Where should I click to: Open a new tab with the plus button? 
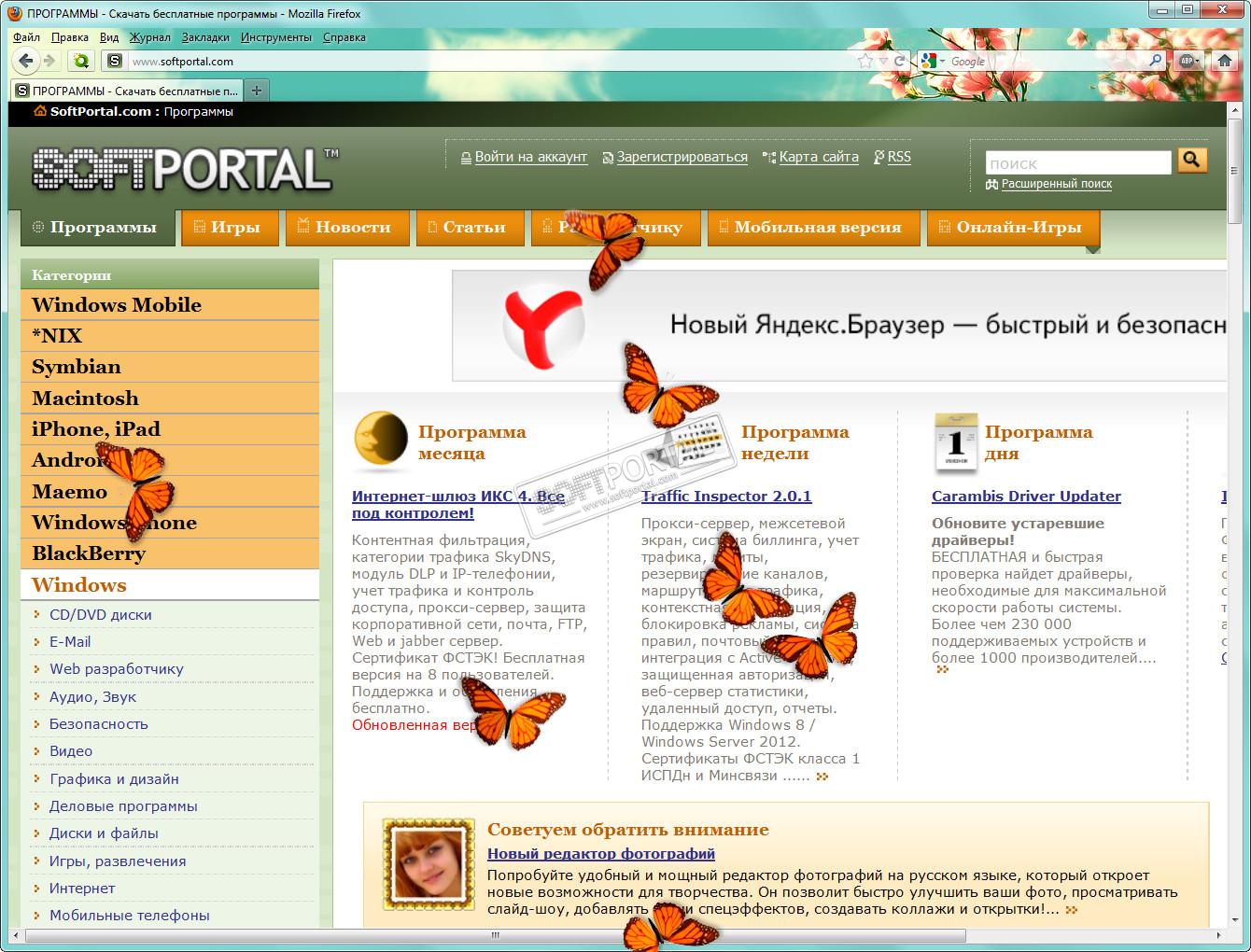256,91
